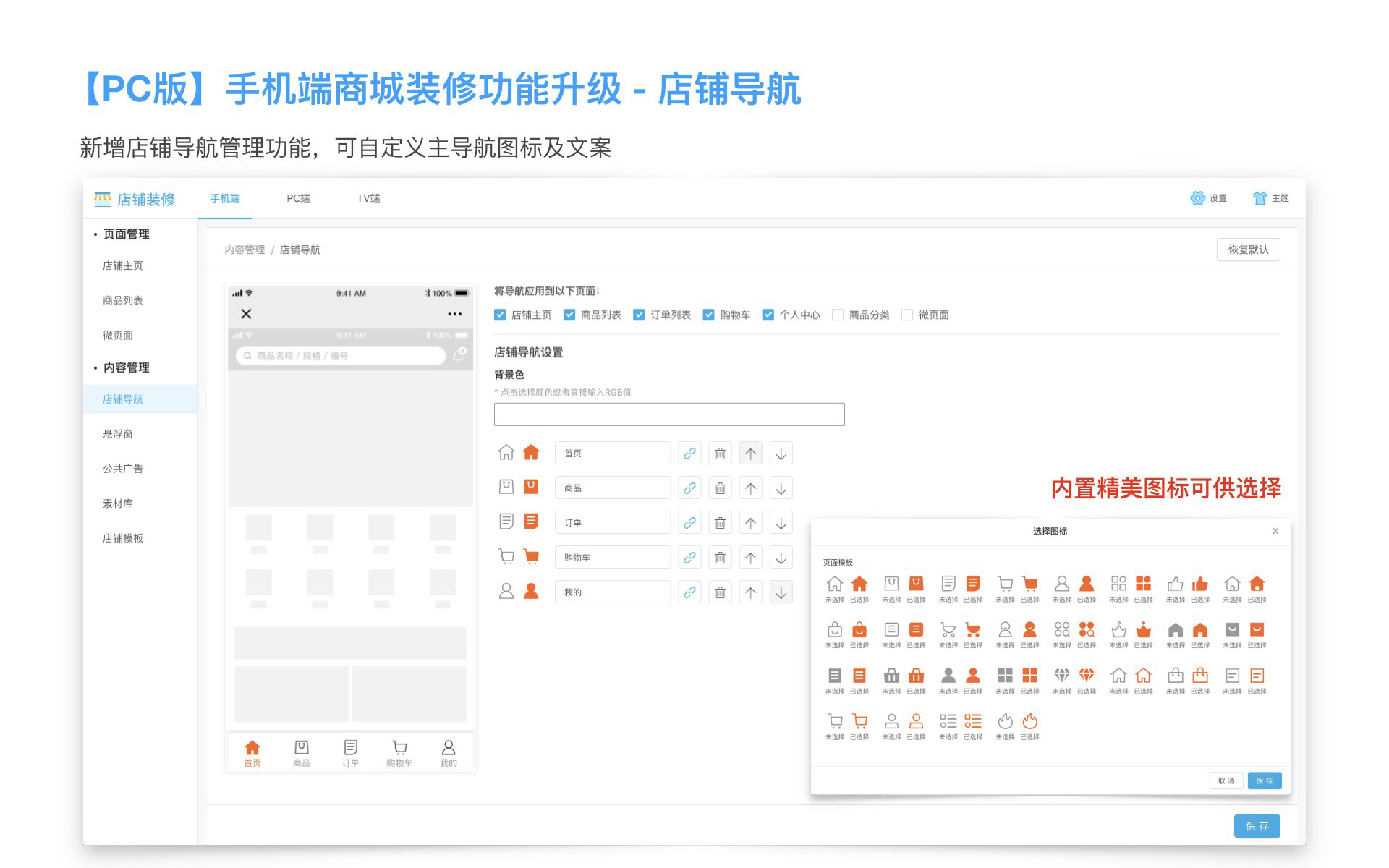This screenshot has height=868, width=1389.
Task: Open the 主题 shirt icon
Action: 1260,198
